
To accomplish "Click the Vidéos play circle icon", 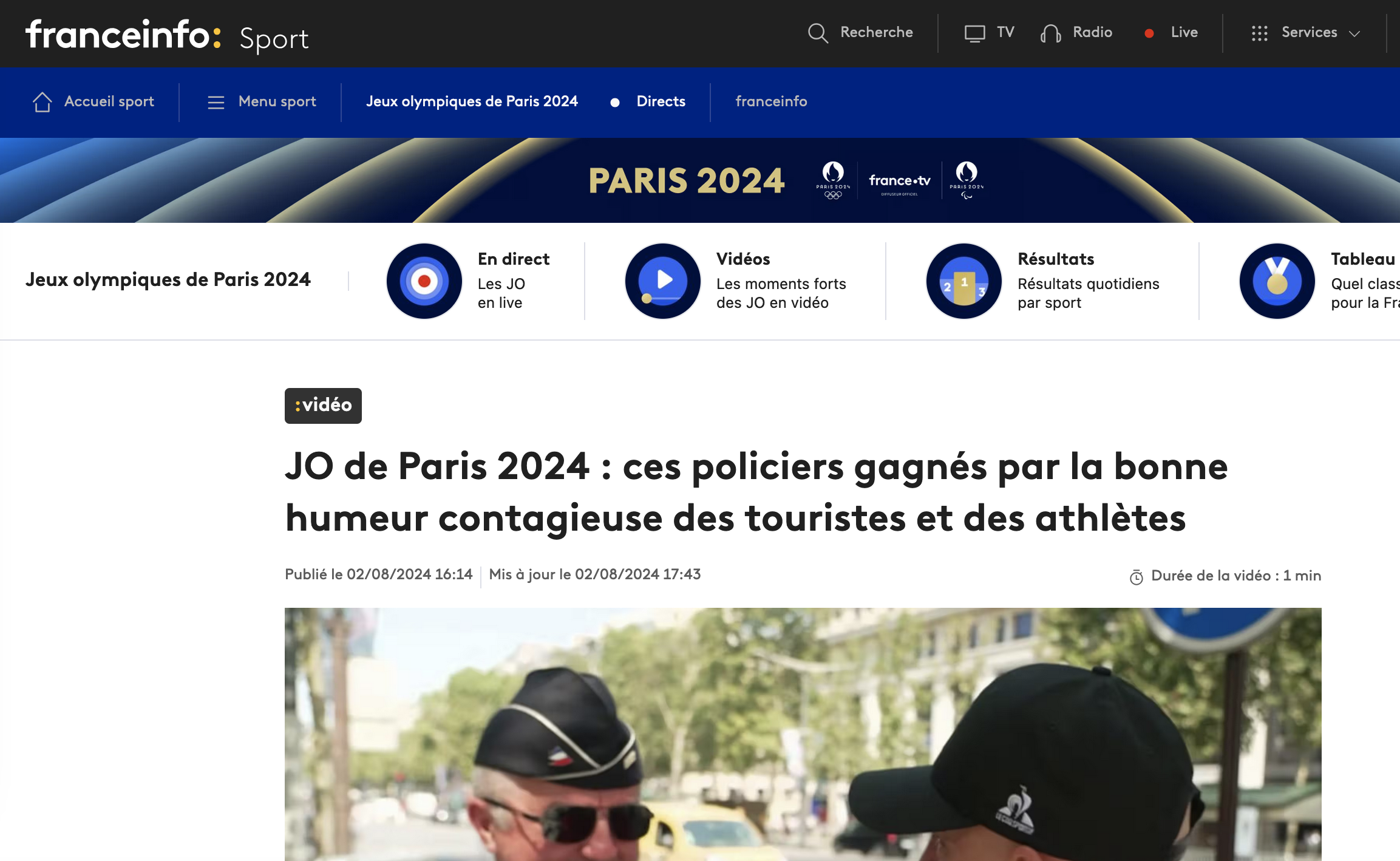I will [x=663, y=281].
